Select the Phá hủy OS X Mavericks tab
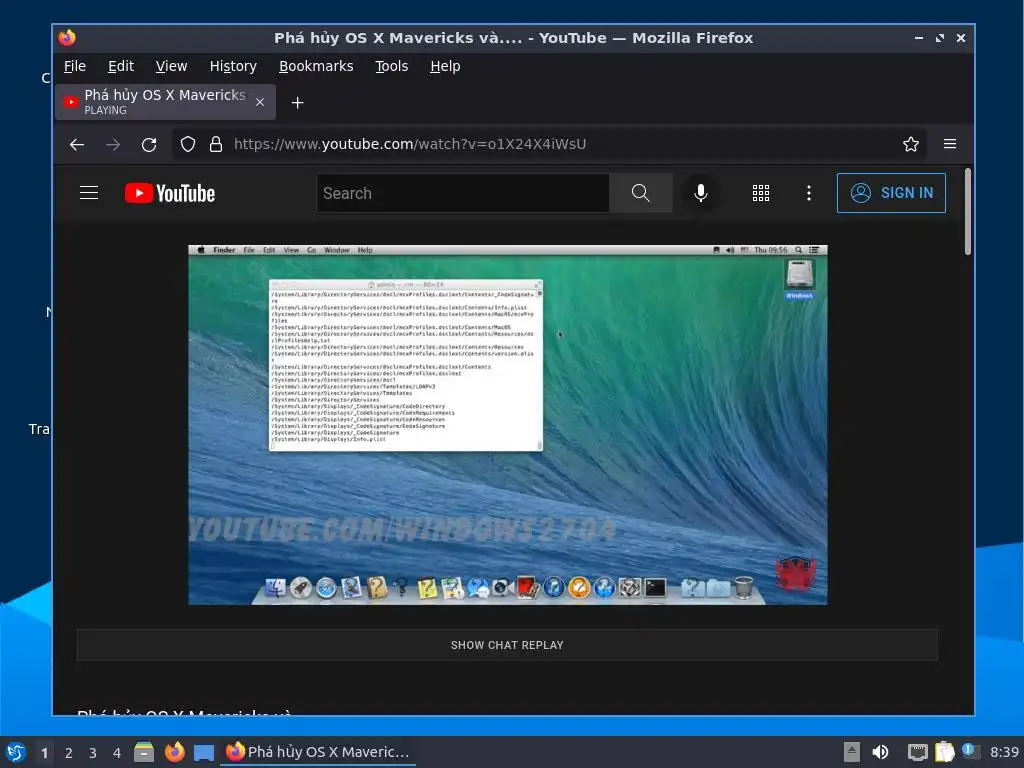 tap(165, 102)
